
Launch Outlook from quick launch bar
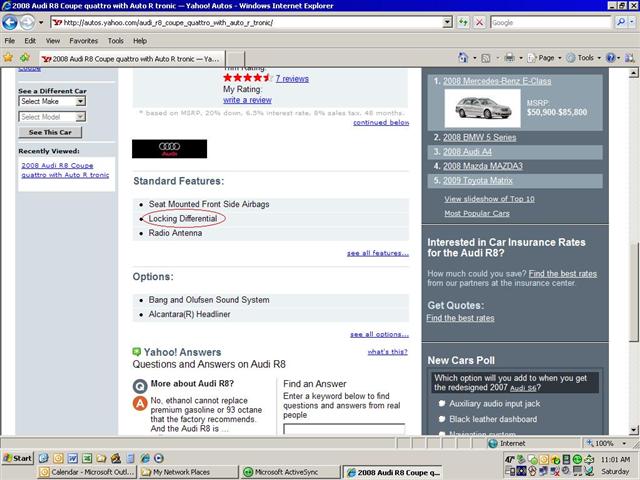tap(58, 458)
